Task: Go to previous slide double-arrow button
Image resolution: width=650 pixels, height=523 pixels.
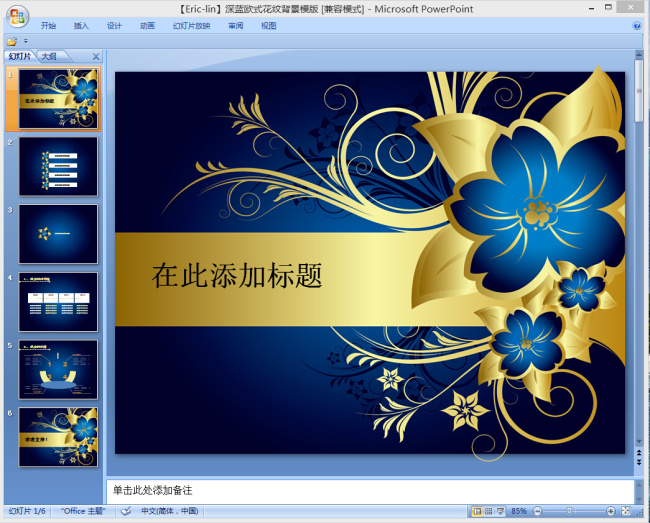Action: click(639, 453)
